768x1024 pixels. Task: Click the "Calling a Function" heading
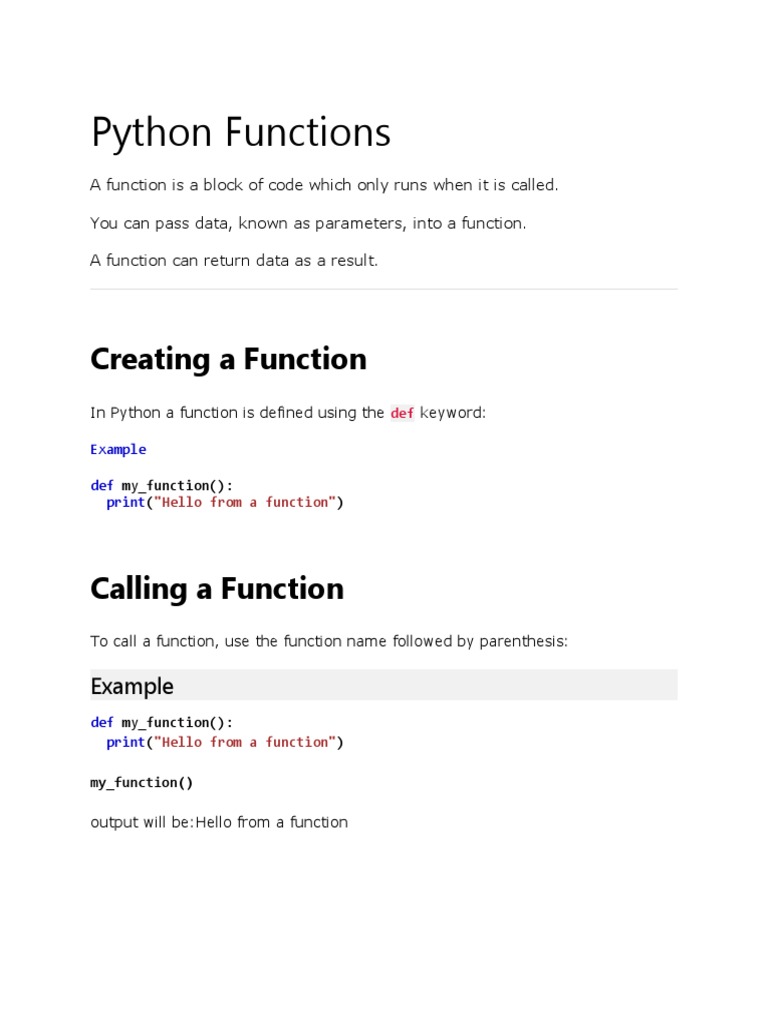click(x=217, y=588)
